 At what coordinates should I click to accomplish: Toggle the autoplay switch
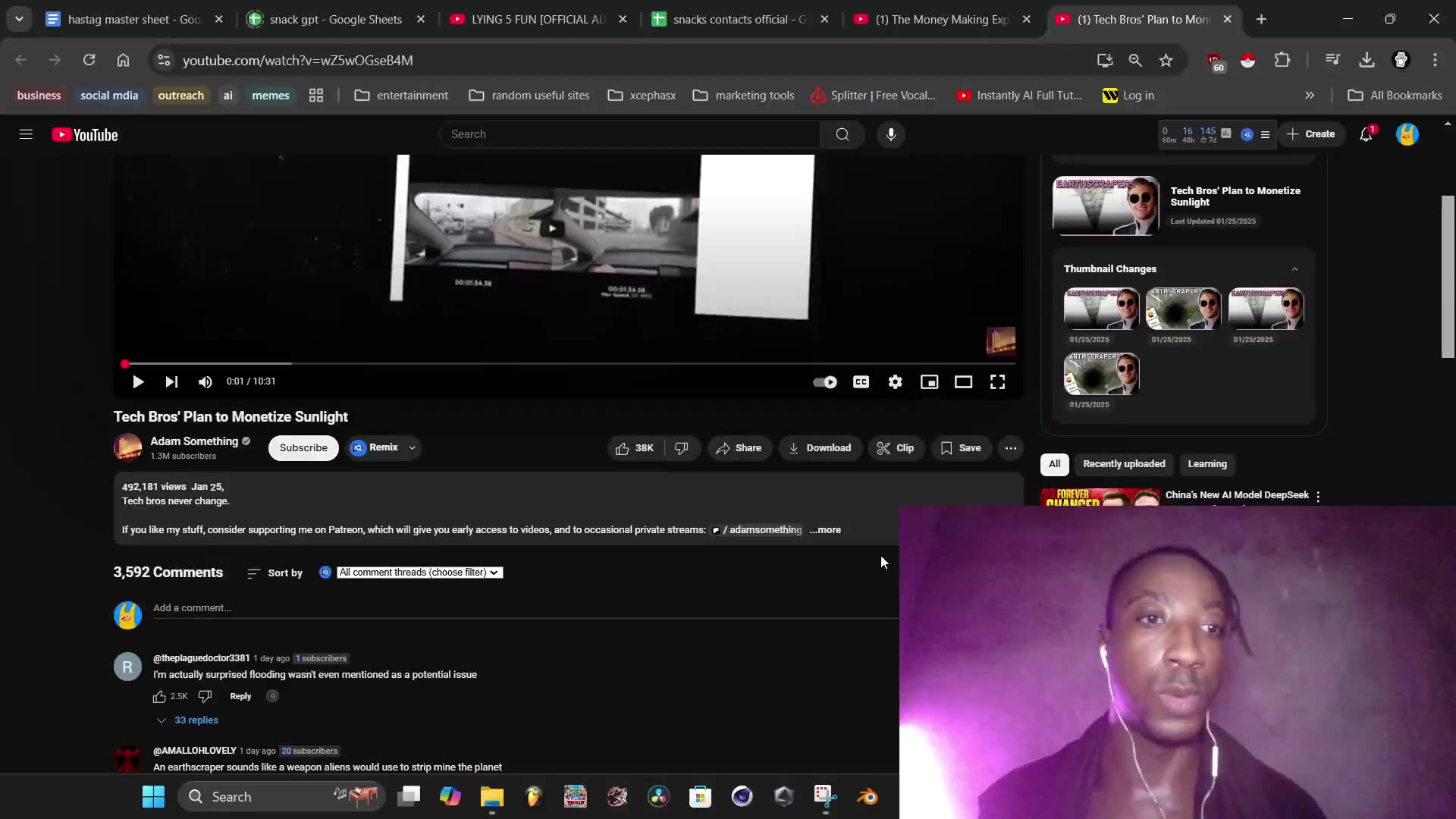click(x=825, y=382)
